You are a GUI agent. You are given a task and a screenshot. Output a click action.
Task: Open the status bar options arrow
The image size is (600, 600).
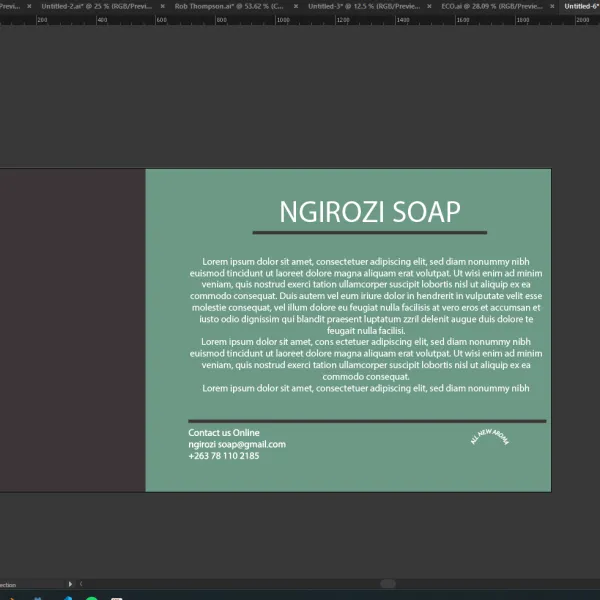[70, 584]
